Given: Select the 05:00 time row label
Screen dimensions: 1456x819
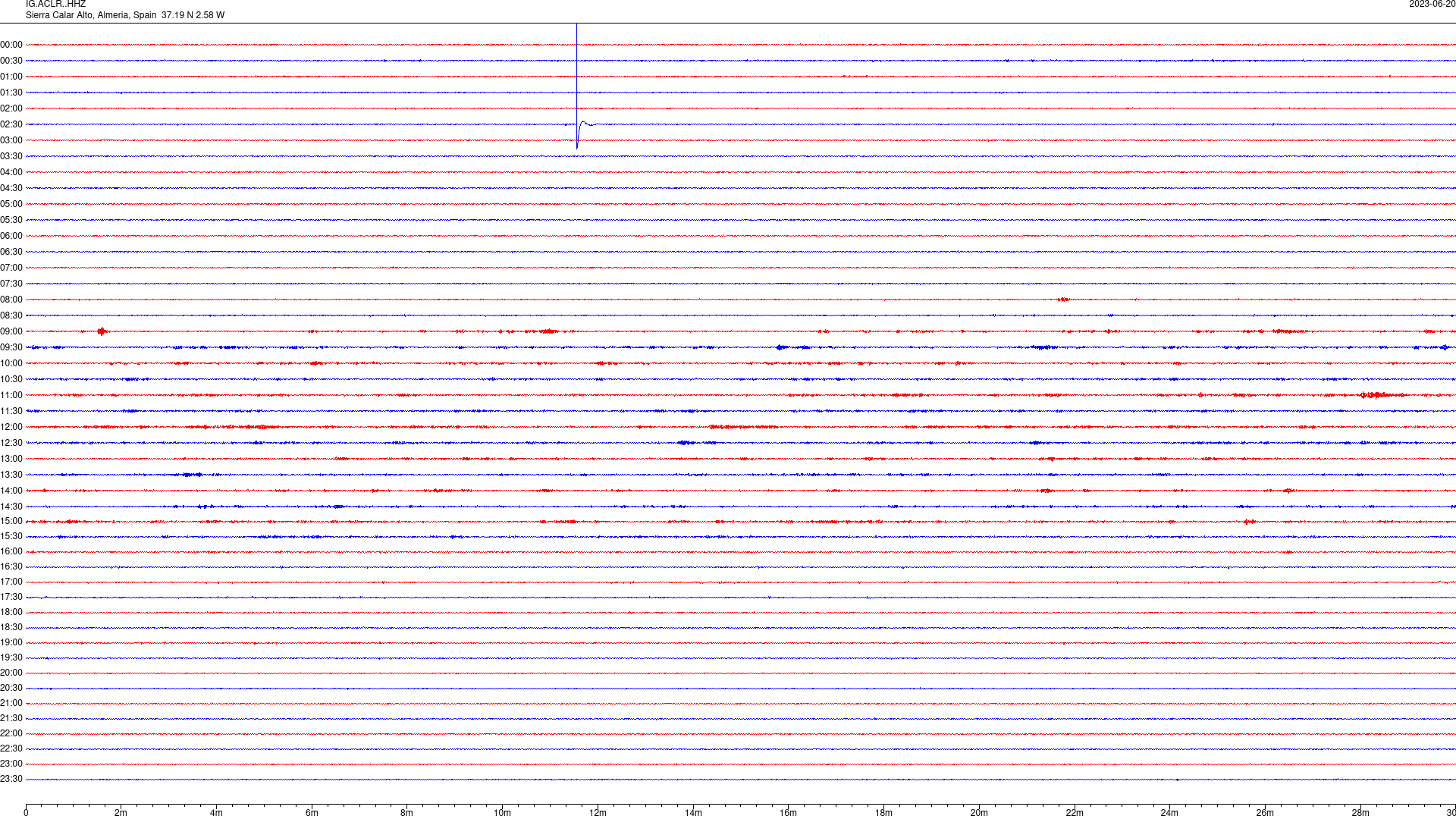Looking at the screenshot, I should click(11, 204).
